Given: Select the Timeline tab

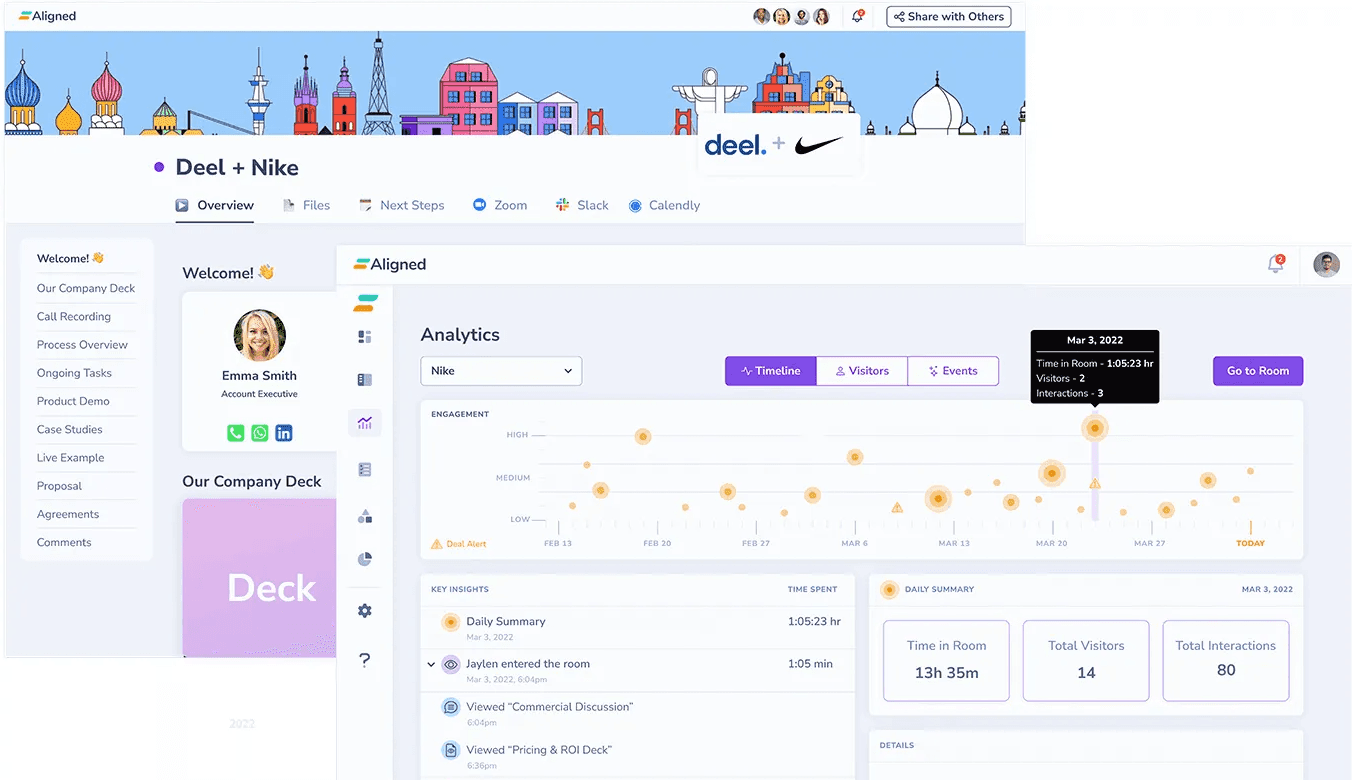Looking at the screenshot, I should tap(770, 371).
